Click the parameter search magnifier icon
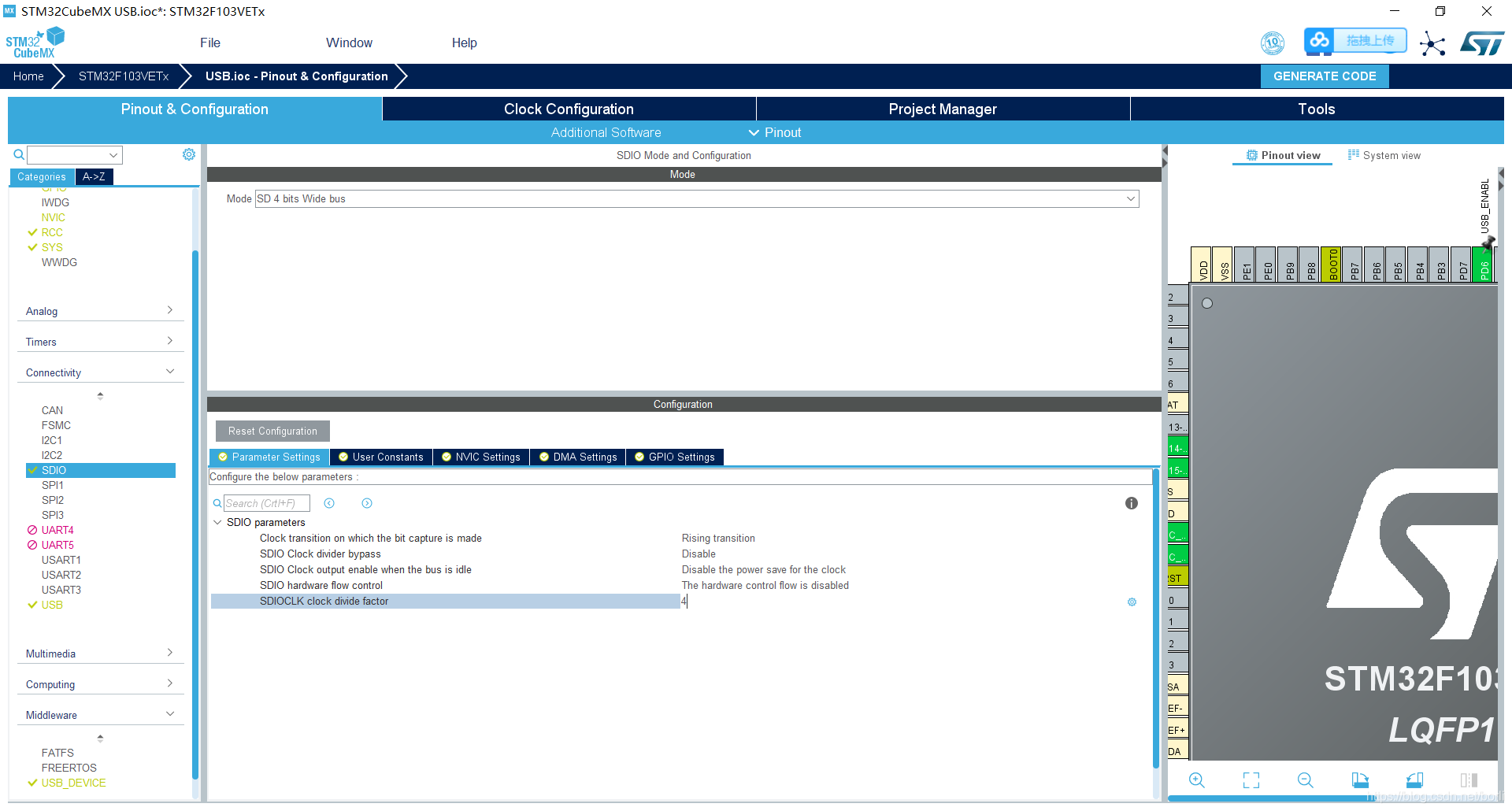The height and width of the screenshot is (811, 1512). 217,503
